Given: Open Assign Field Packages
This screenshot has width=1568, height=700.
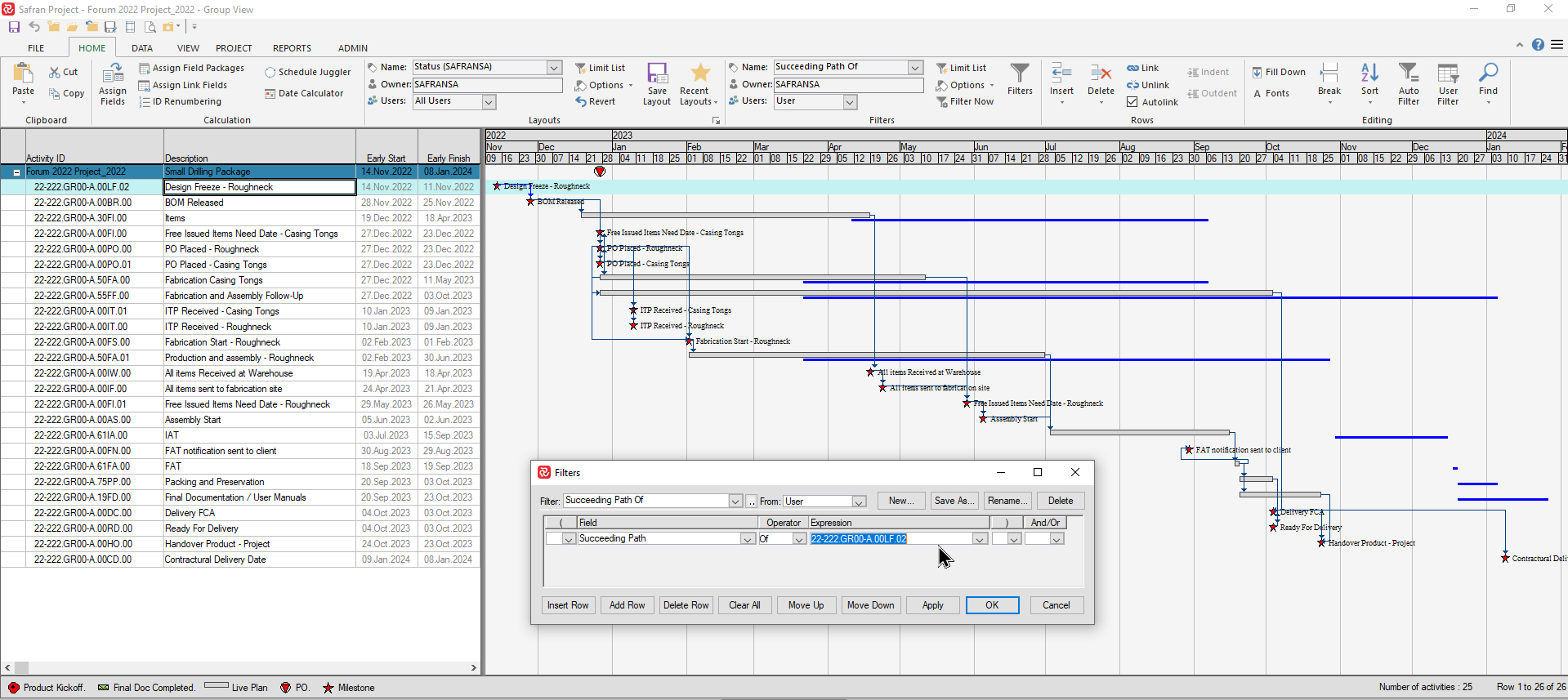Looking at the screenshot, I should coord(192,68).
